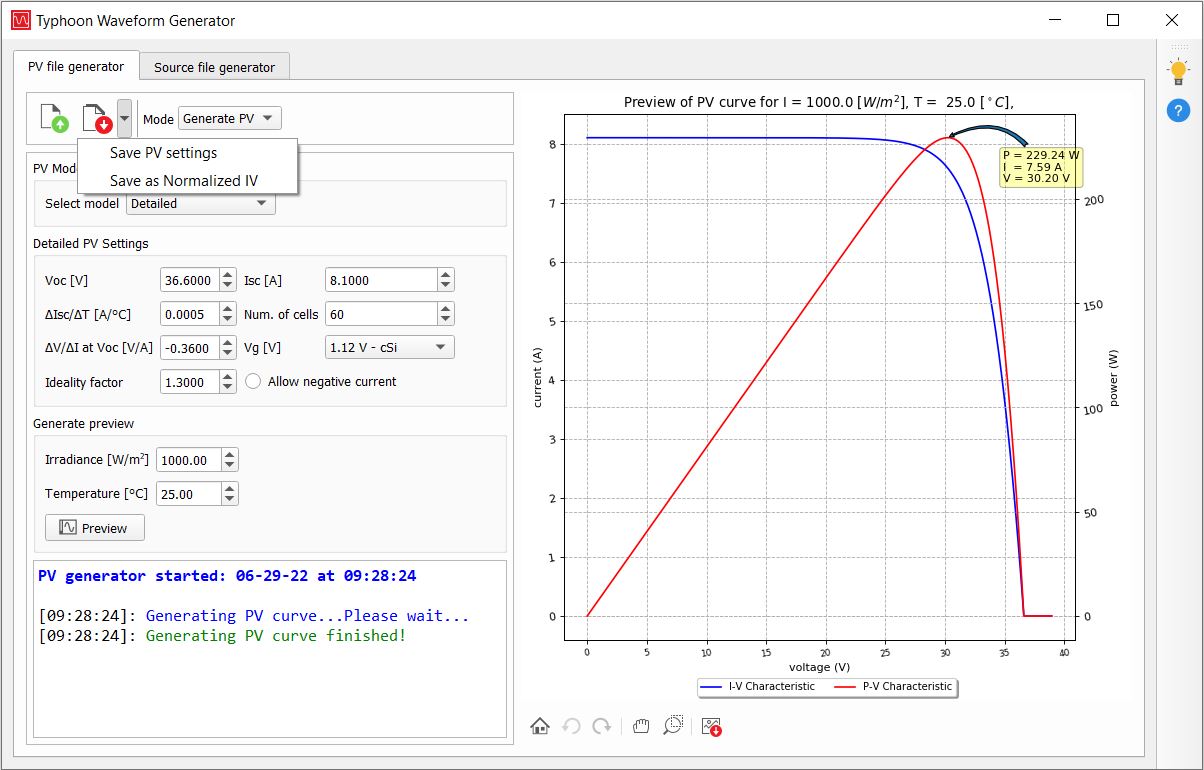Switch to the Source file generator tab
Viewport: 1204px width, 770px height.
[214, 67]
